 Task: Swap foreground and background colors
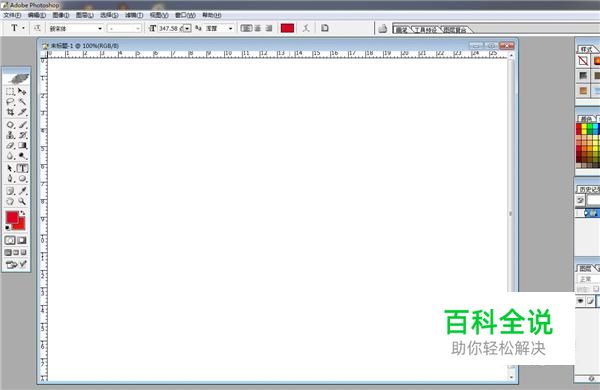23,213
